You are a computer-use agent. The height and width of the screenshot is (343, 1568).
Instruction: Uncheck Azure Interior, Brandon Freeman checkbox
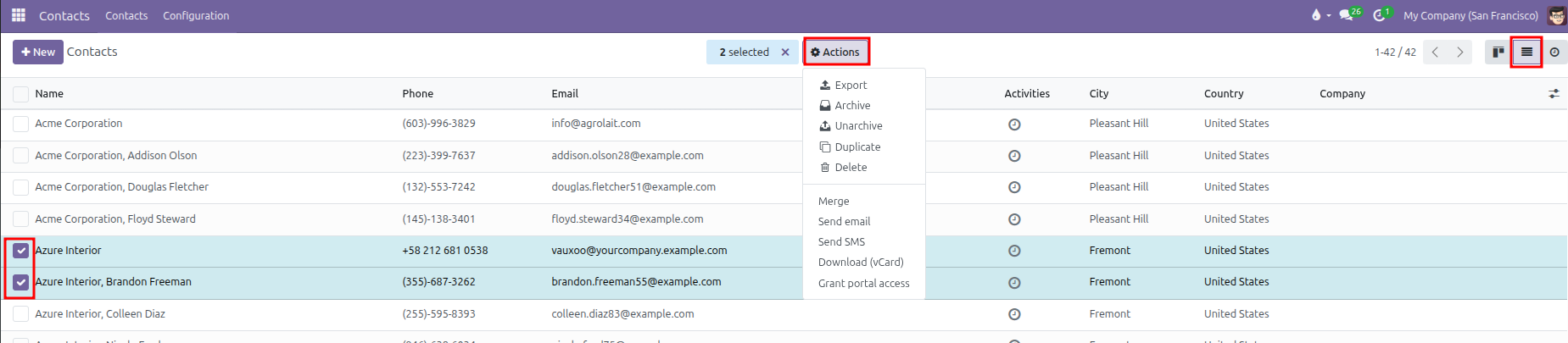pos(20,282)
